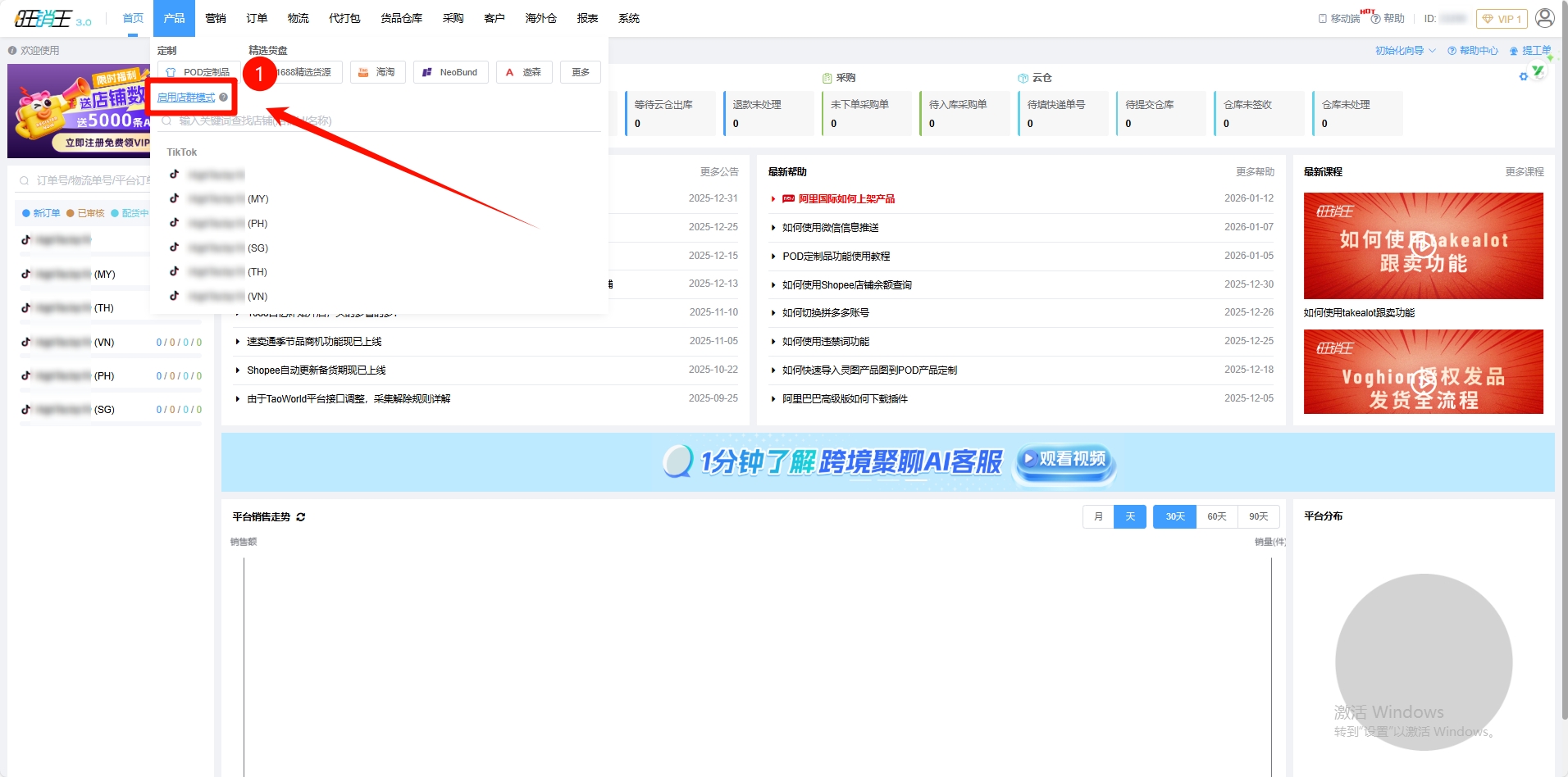Click the store keyword search field
Image resolution: width=1568 pixels, height=777 pixels.
(x=377, y=120)
